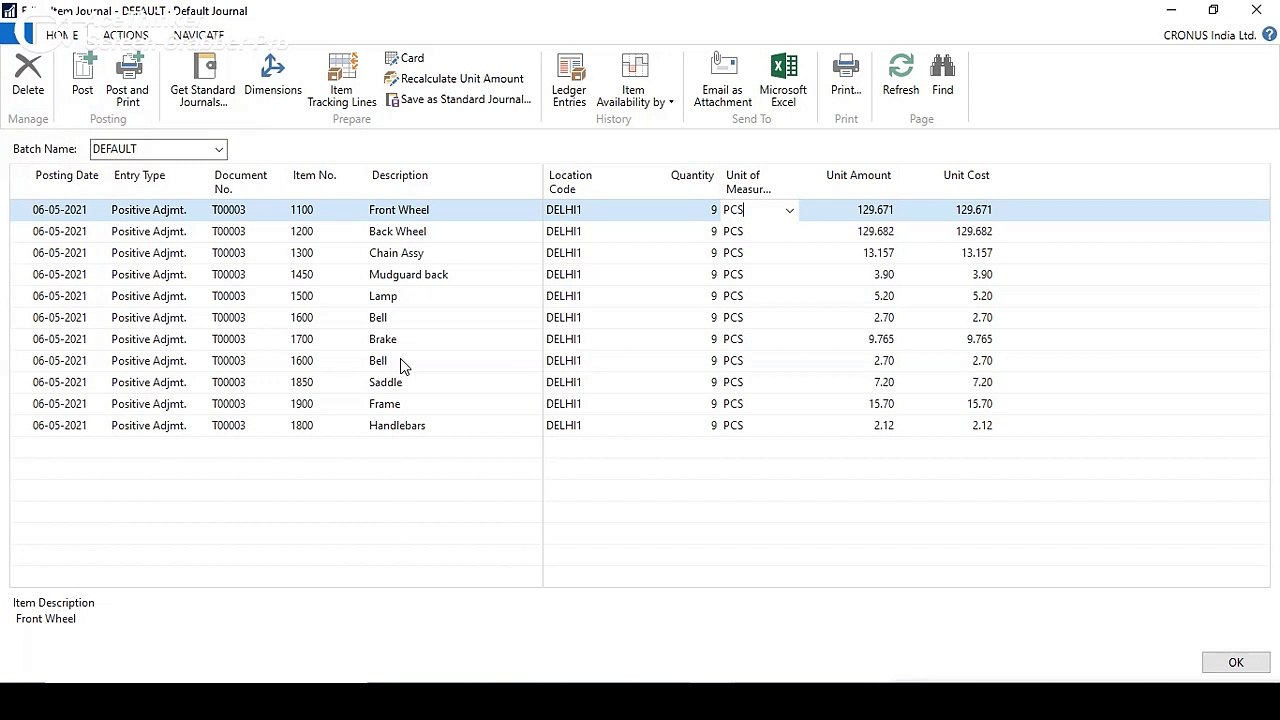Click unit amount 2.12 in Handlebars row

(884, 425)
